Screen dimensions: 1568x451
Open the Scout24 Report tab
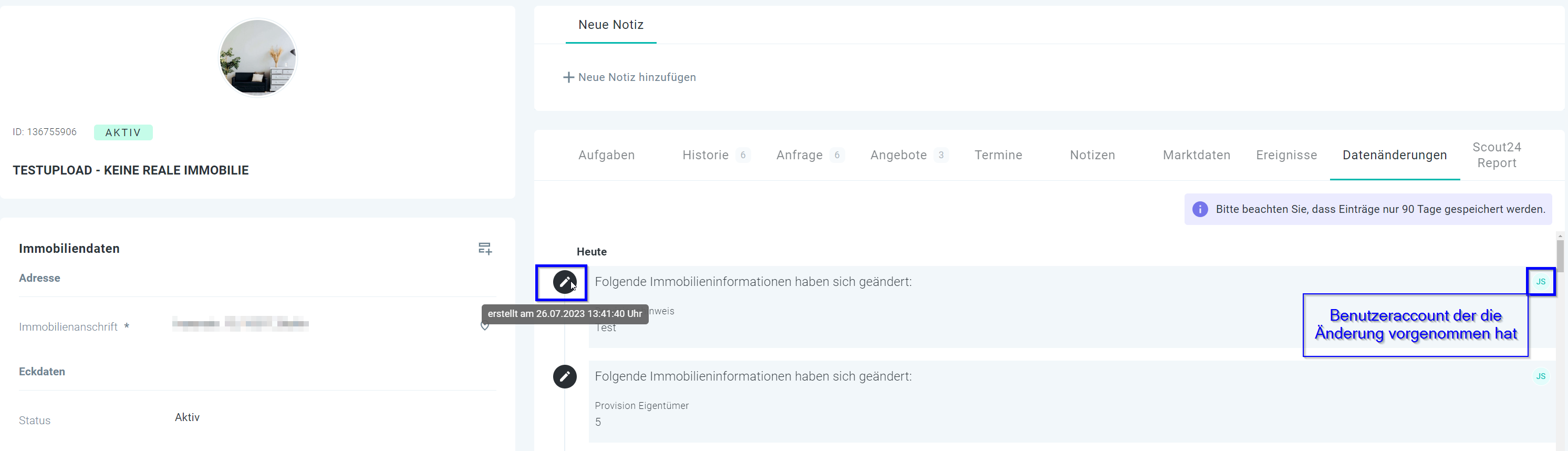pos(1496,156)
